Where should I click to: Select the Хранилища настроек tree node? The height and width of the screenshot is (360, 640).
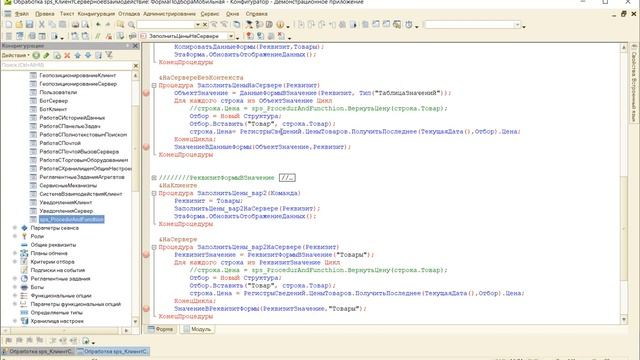tap(57, 321)
